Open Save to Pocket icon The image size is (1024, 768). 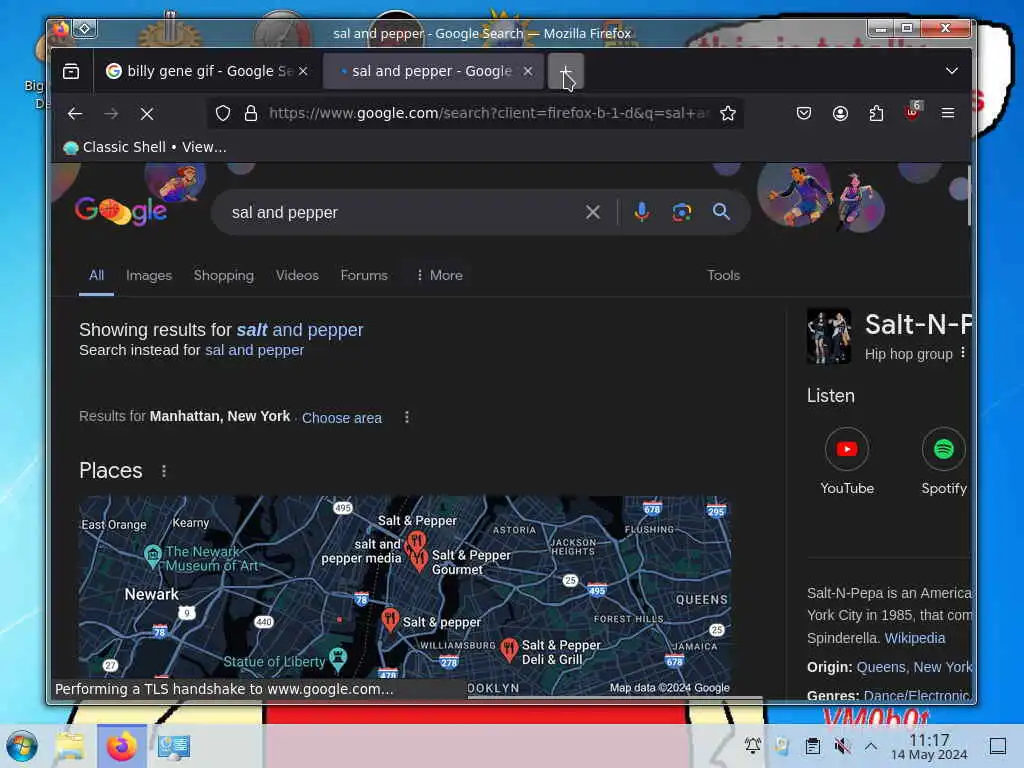[804, 114]
